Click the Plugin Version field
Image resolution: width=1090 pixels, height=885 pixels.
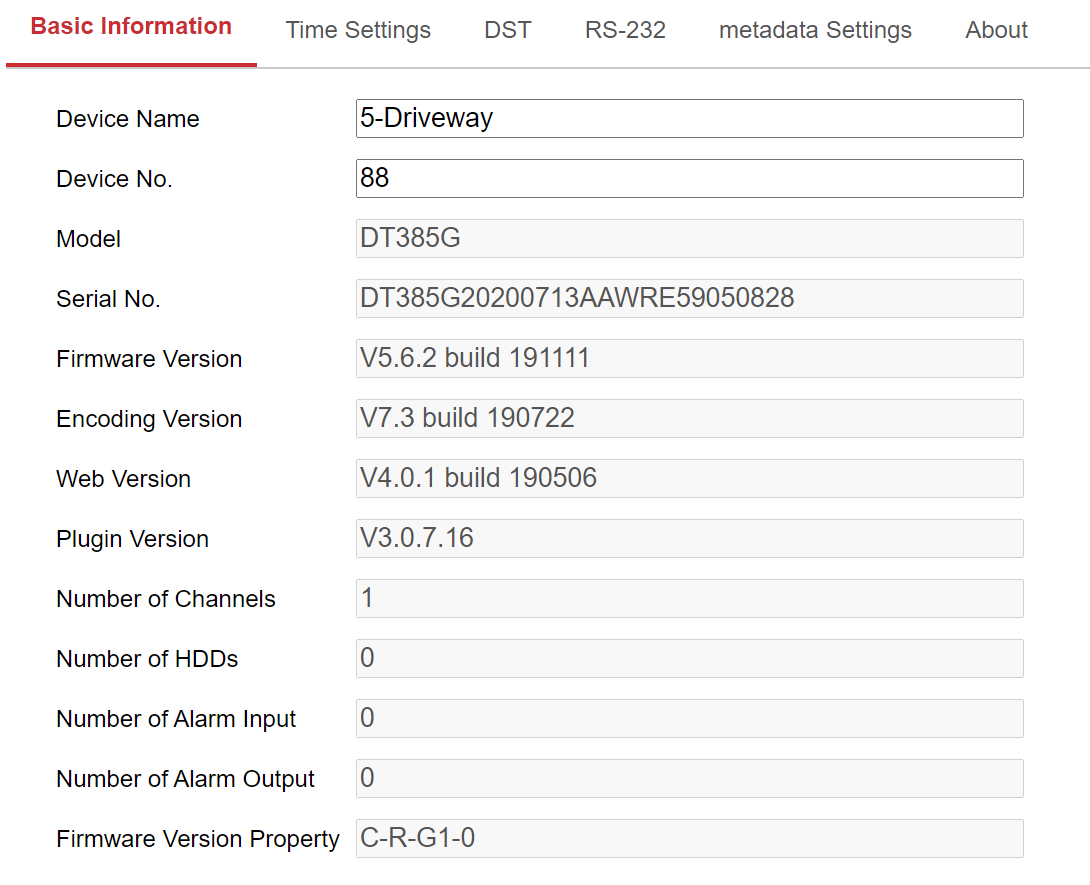coord(689,538)
